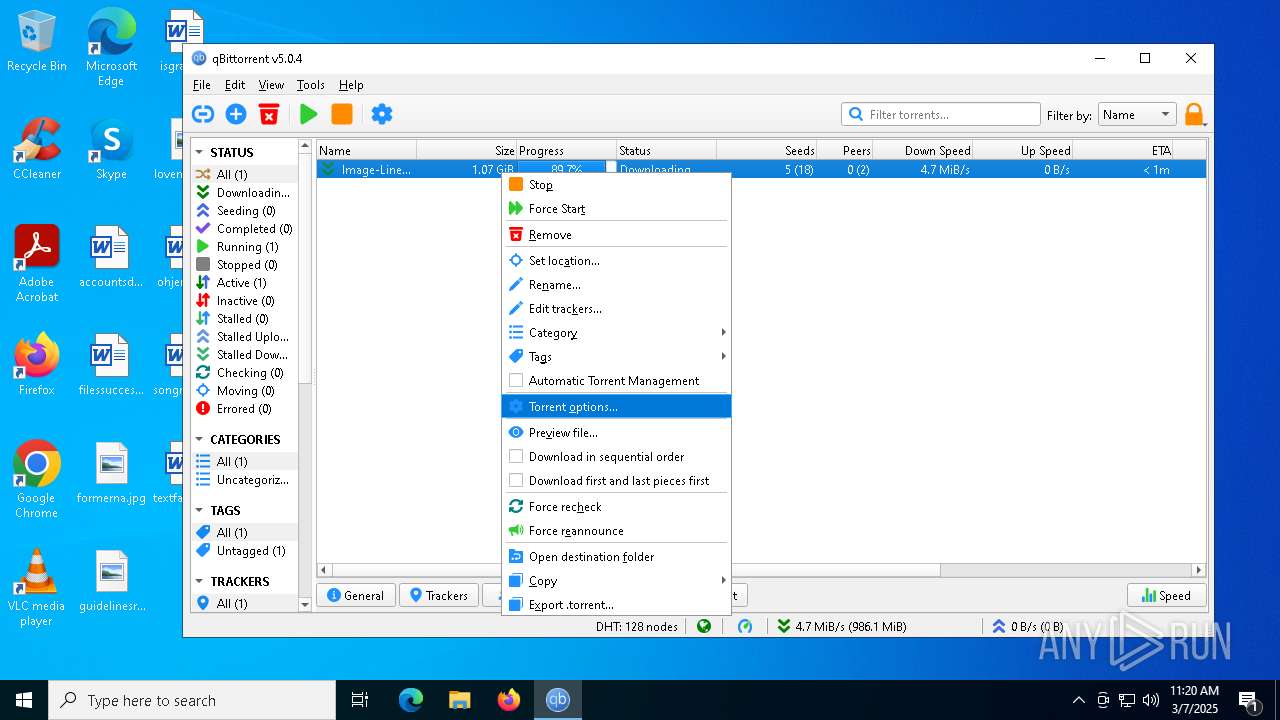Click the green Start toolbar icon
Viewport: 1280px width, 720px height.
pyautogui.click(x=309, y=114)
